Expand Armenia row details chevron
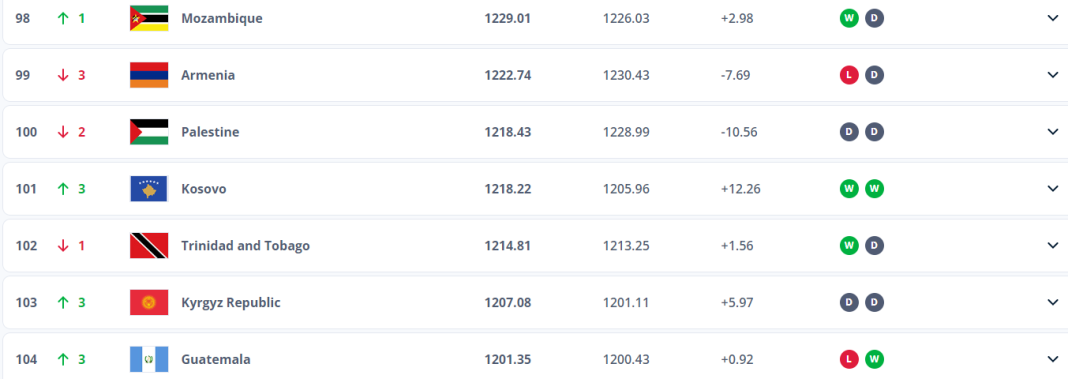 pyautogui.click(x=1052, y=75)
